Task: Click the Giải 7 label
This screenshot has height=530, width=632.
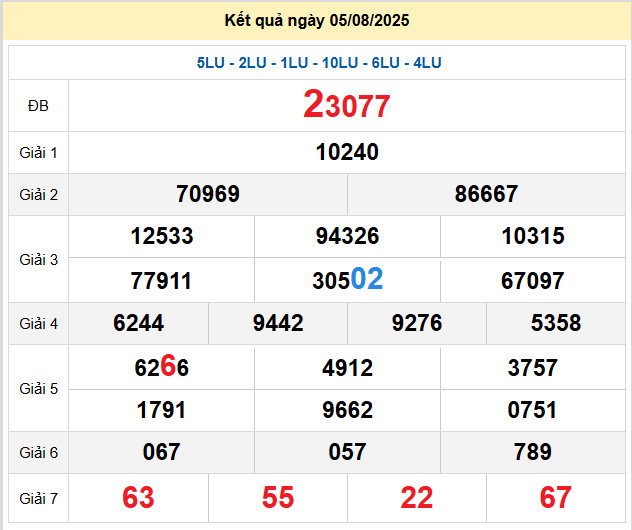Action: (x=38, y=499)
